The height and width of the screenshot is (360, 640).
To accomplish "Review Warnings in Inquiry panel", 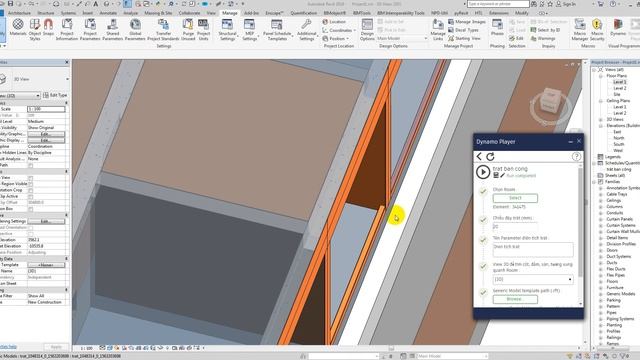I will pos(543,38).
